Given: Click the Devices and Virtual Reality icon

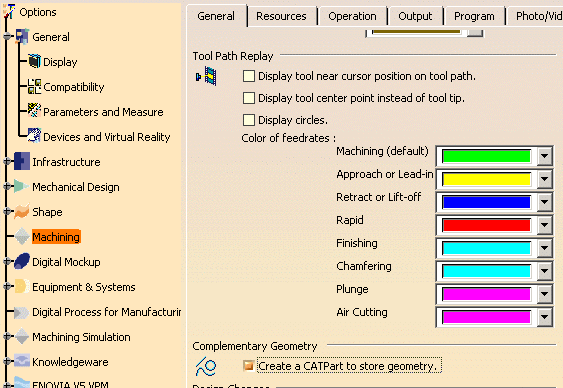Looking at the screenshot, I should coord(34,136).
